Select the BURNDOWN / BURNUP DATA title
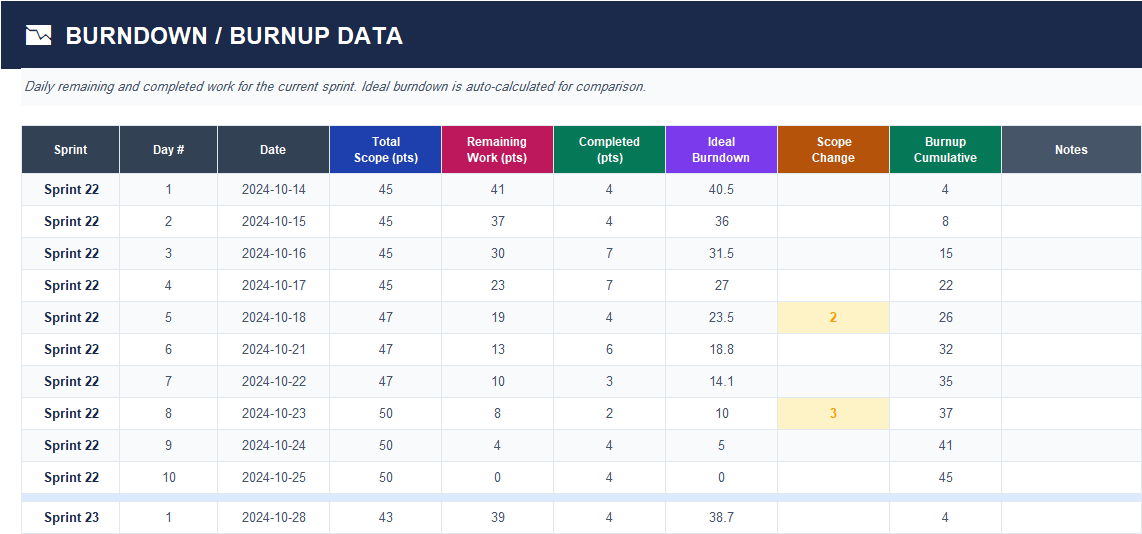Image resolution: width=1142 pixels, height=534 pixels. pyautogui.click(x=234, y=36)
